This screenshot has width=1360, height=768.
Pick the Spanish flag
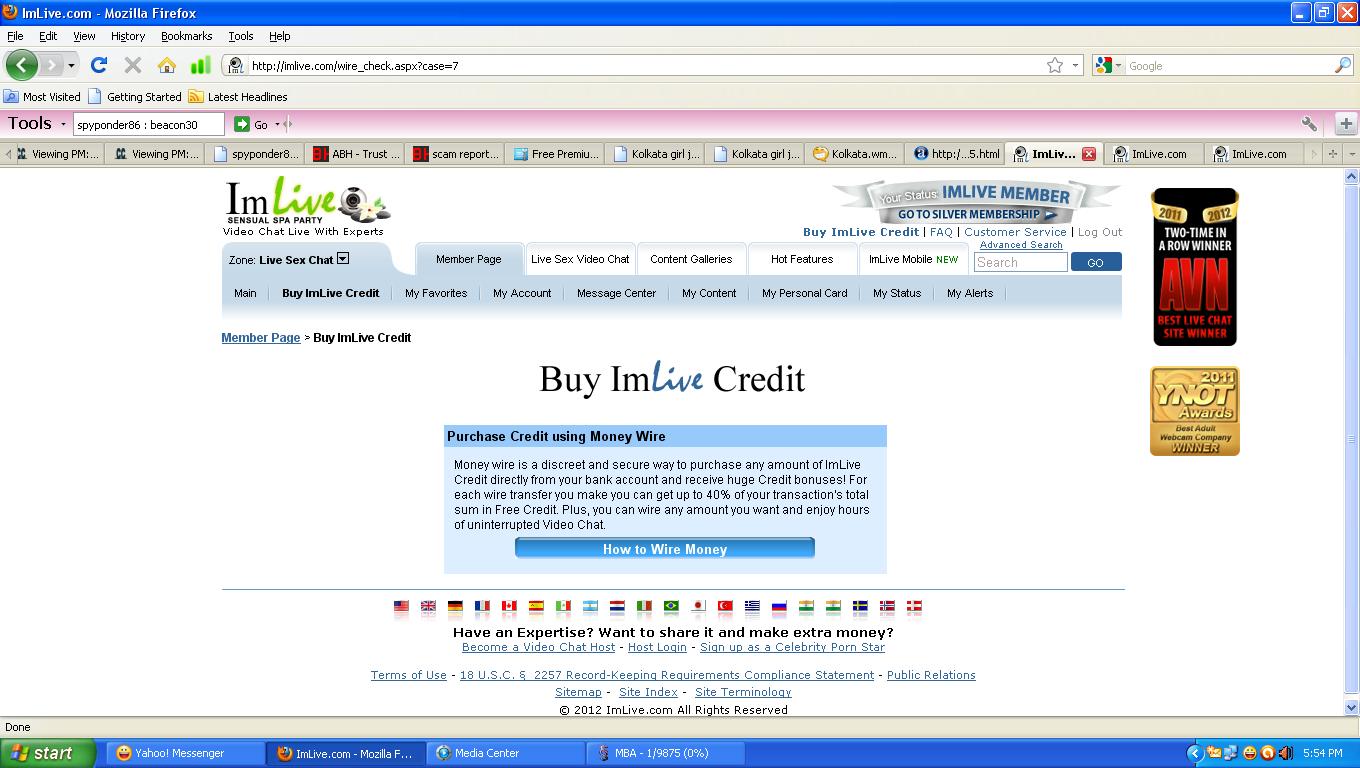click(536, 606)
